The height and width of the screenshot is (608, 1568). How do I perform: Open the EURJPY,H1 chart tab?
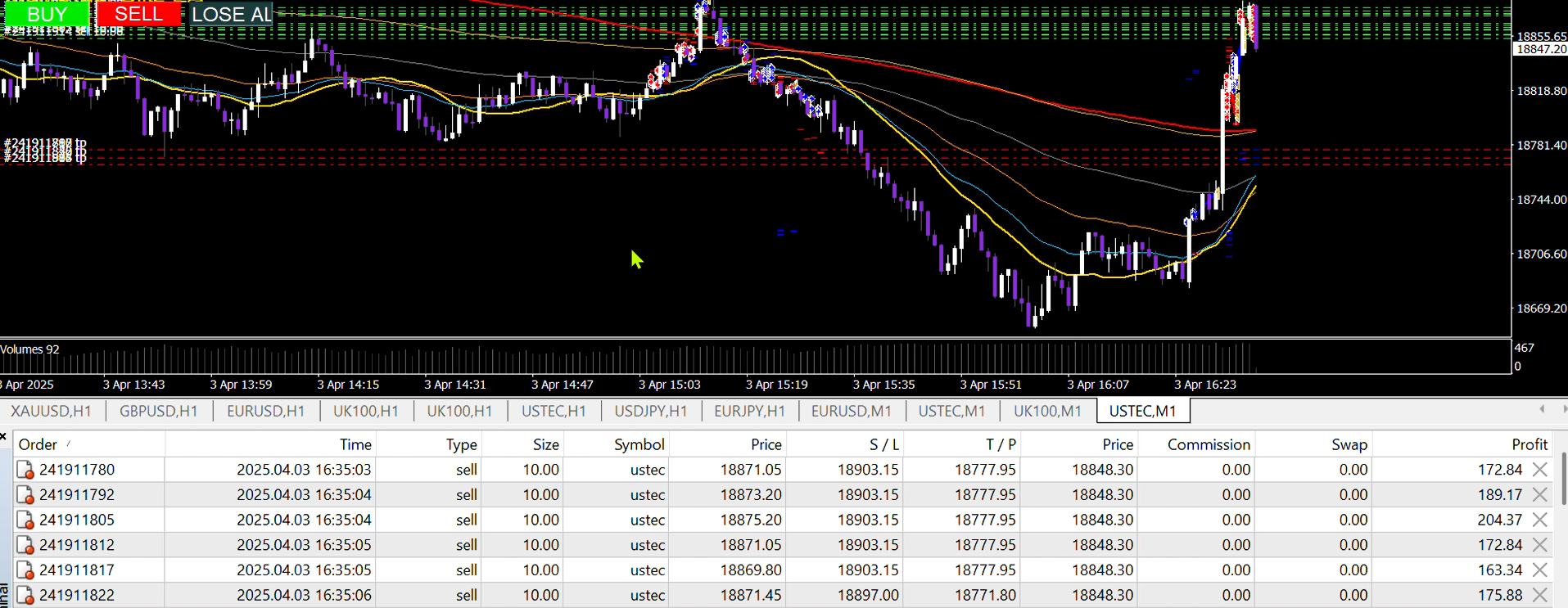[750, 411]
